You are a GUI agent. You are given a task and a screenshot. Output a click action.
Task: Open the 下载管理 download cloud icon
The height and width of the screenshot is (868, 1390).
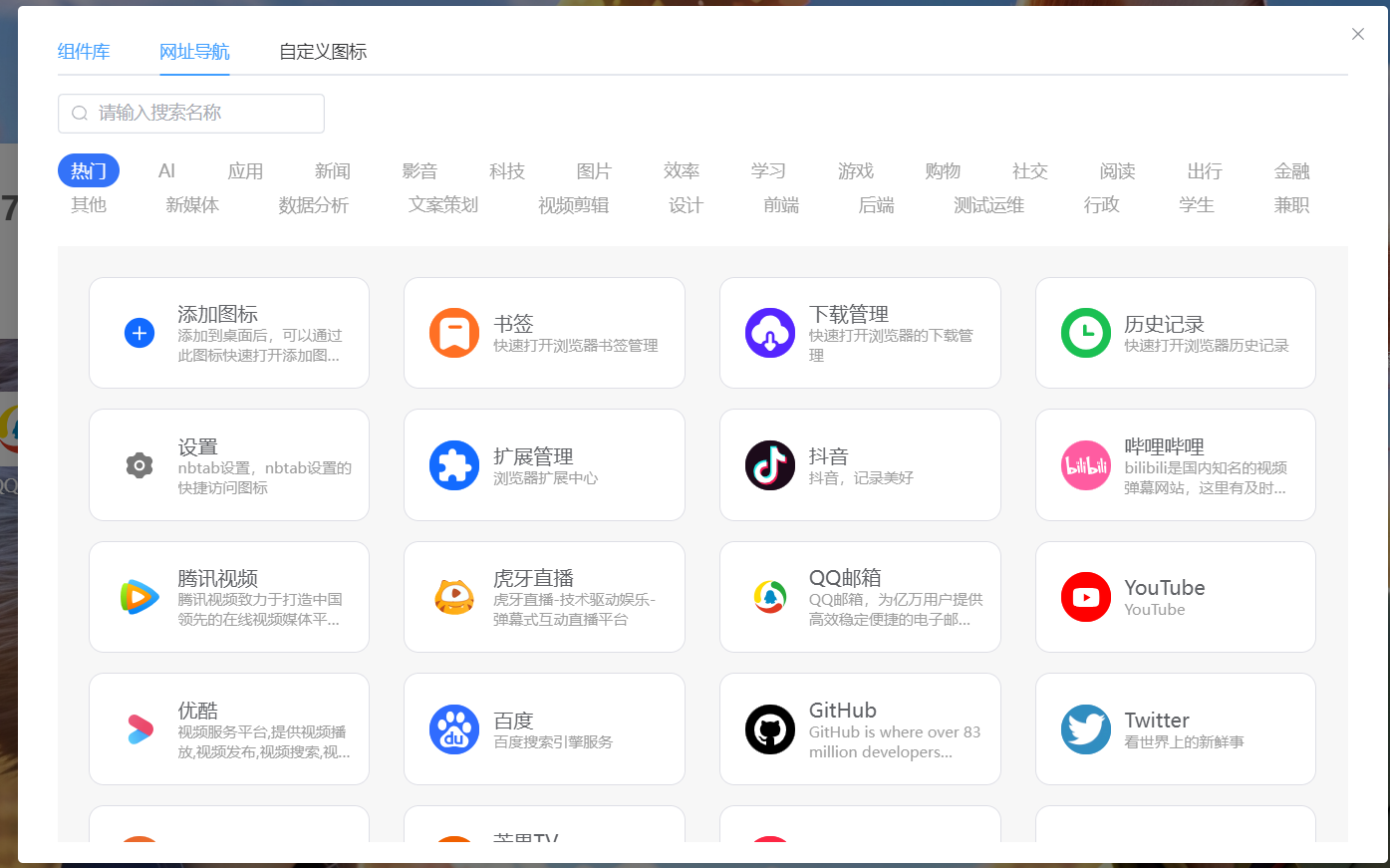coord(770,333)
